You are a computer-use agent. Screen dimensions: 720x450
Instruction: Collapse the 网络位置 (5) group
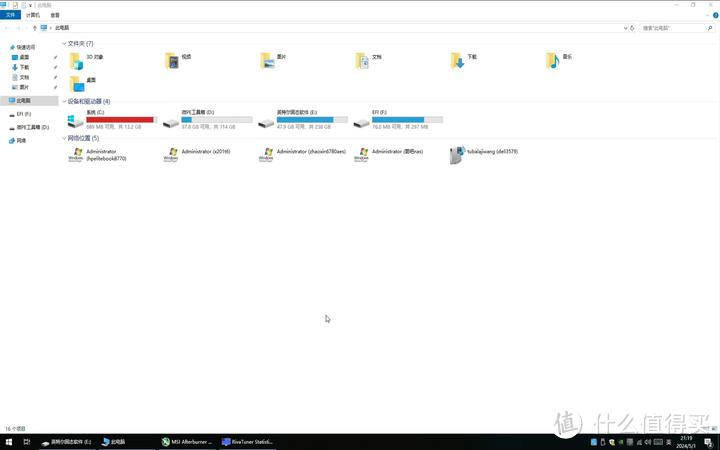click(x=64, y=137)
